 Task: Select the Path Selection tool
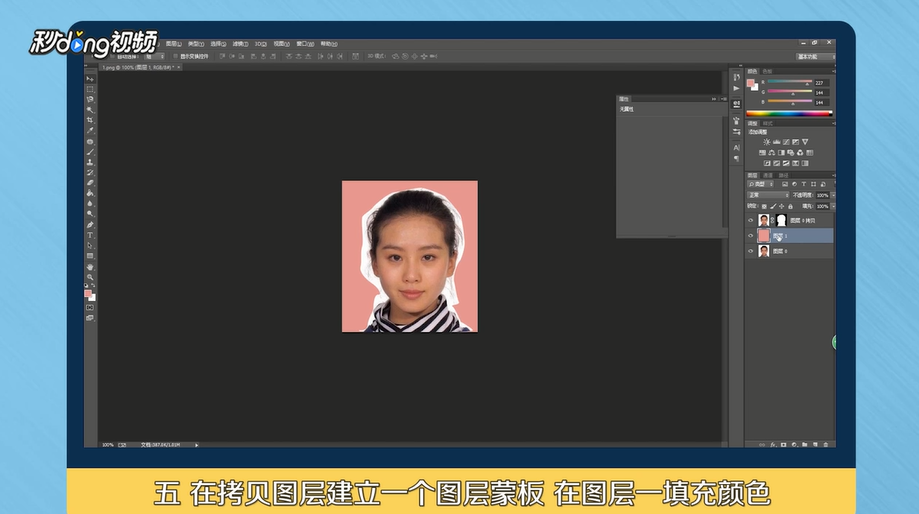point(90,246)
